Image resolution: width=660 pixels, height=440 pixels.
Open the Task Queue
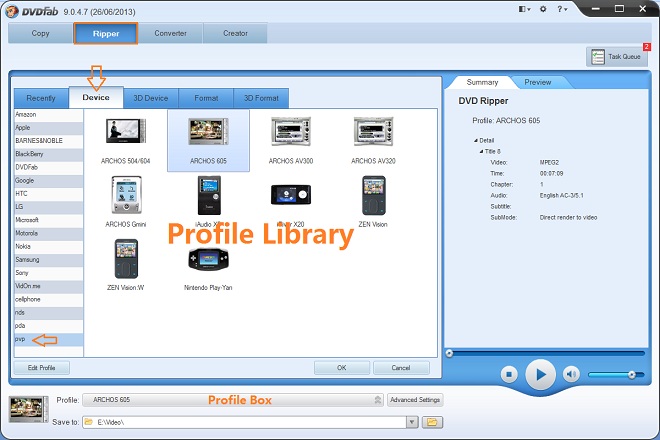tap(617, 56)
